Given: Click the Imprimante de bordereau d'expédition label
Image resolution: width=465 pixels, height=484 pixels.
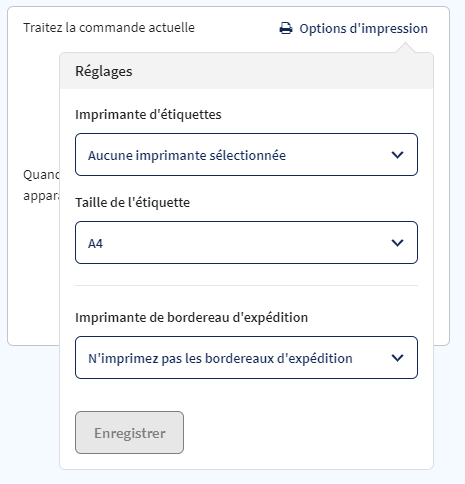Looking at the screenshot, I should click(x=192, y=318).
